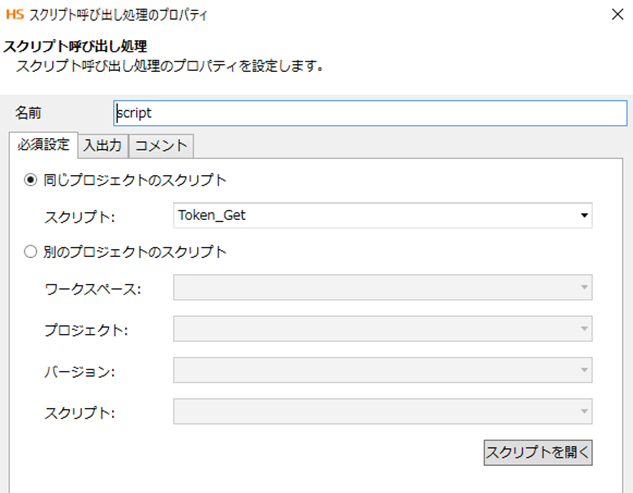Image resolution: width=633 pixels, height=493 pixels.
Task: Close the script call properties dialog
Action: pos(616,15)
